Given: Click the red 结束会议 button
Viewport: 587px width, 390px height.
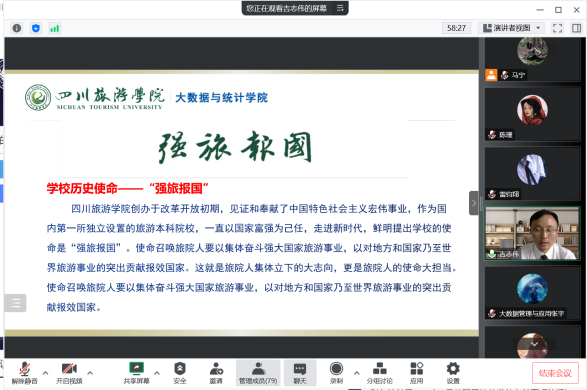Looking at the screenshot, I should (555, 373).
